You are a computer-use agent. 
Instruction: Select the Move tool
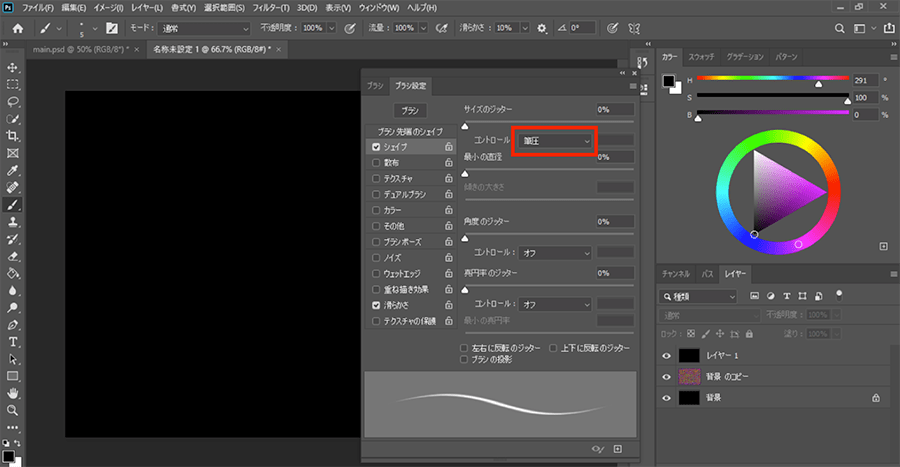[x=13, y=68]
